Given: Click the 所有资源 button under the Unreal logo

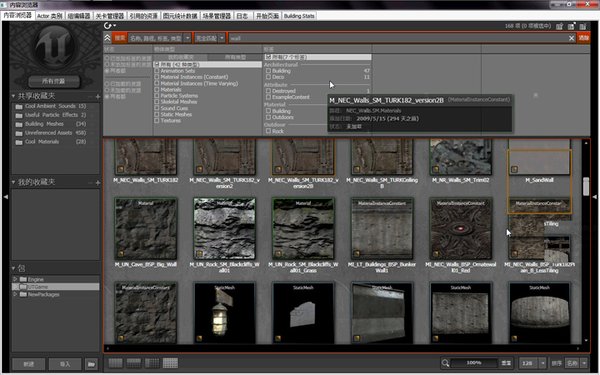Looking at the screenshot, I should click(x=54, y=81).
